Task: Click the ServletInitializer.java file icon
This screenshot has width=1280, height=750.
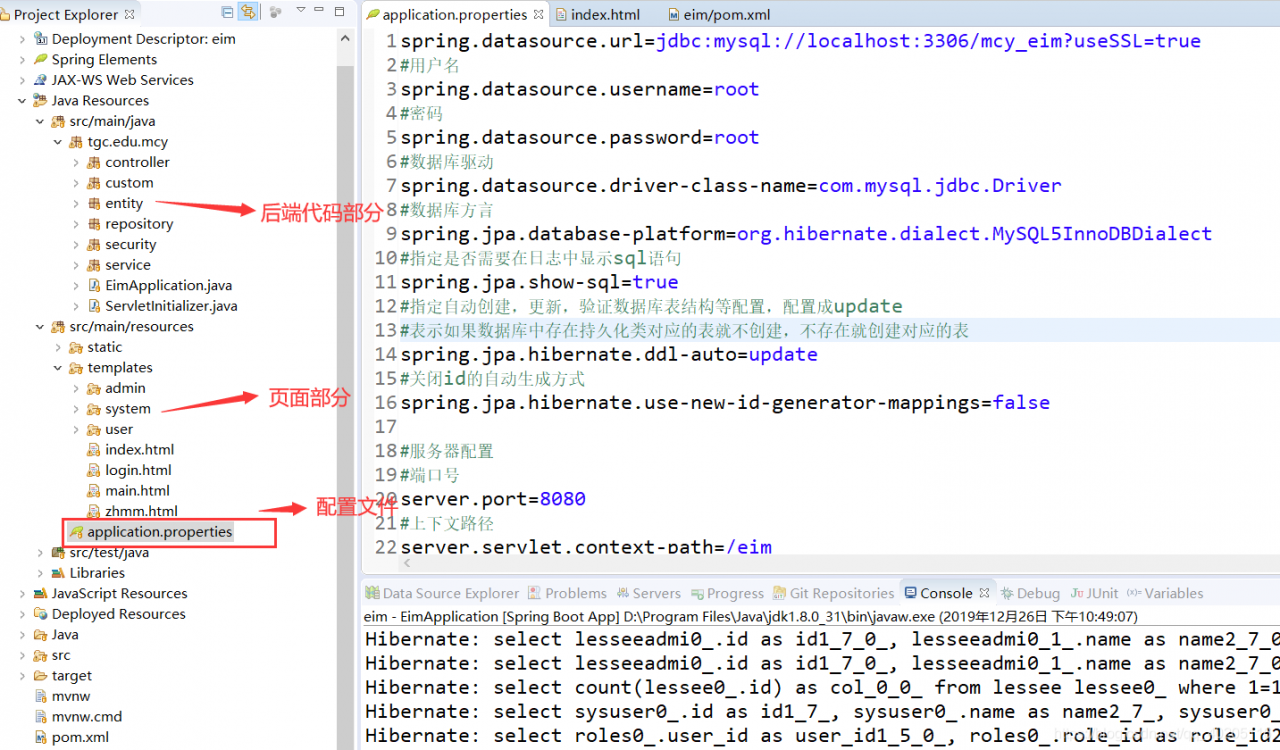Action: 94,306
